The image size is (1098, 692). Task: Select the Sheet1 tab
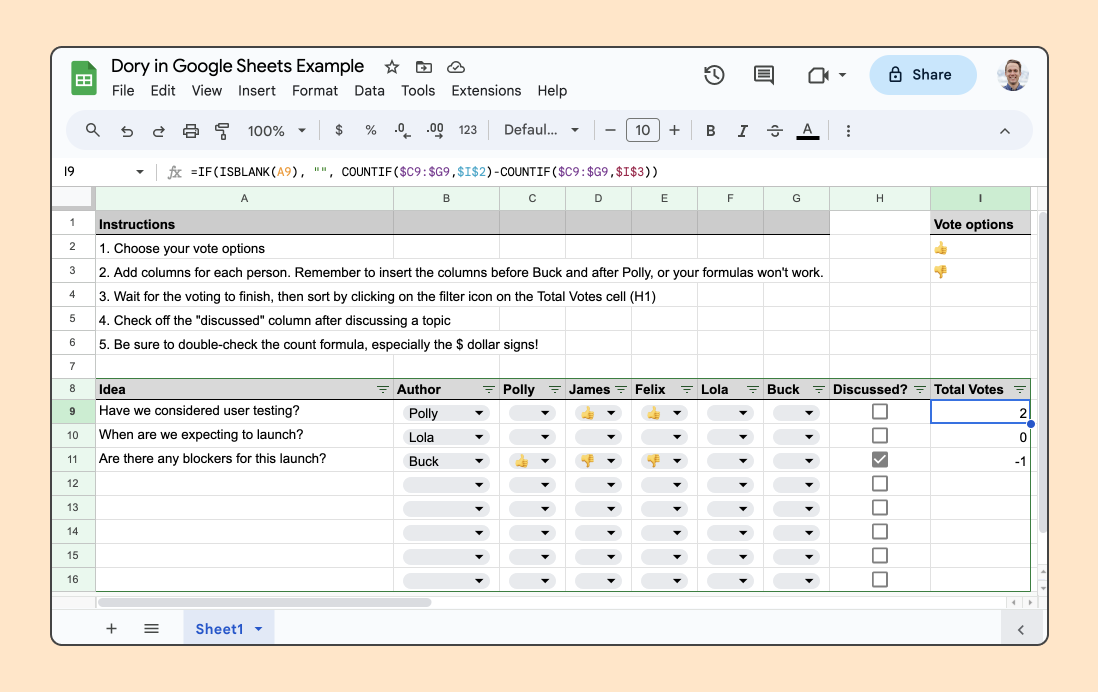pyautogui.click(x=228, y=628)
